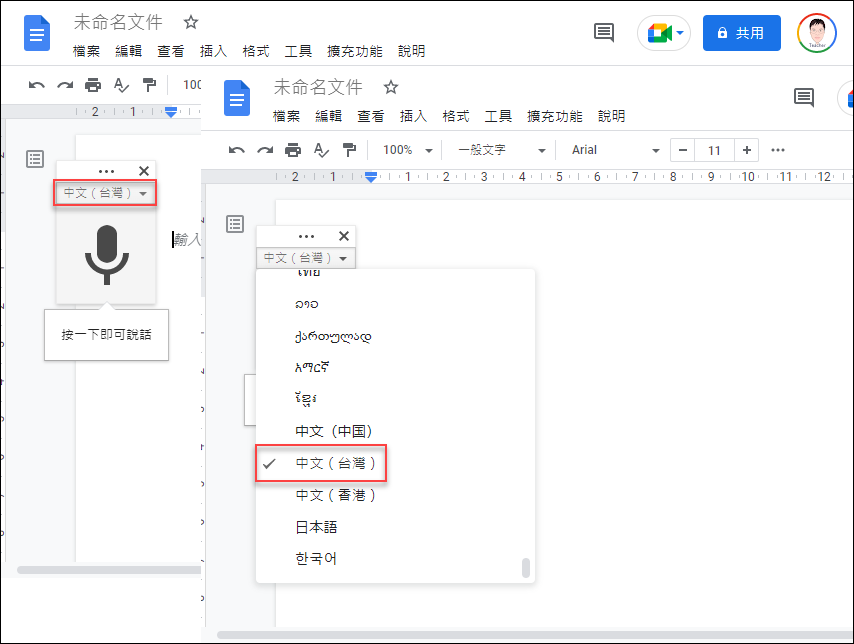Select 한국어 from language list
The width and height of the screenshot is (854, 644).
tap(395, 558)
